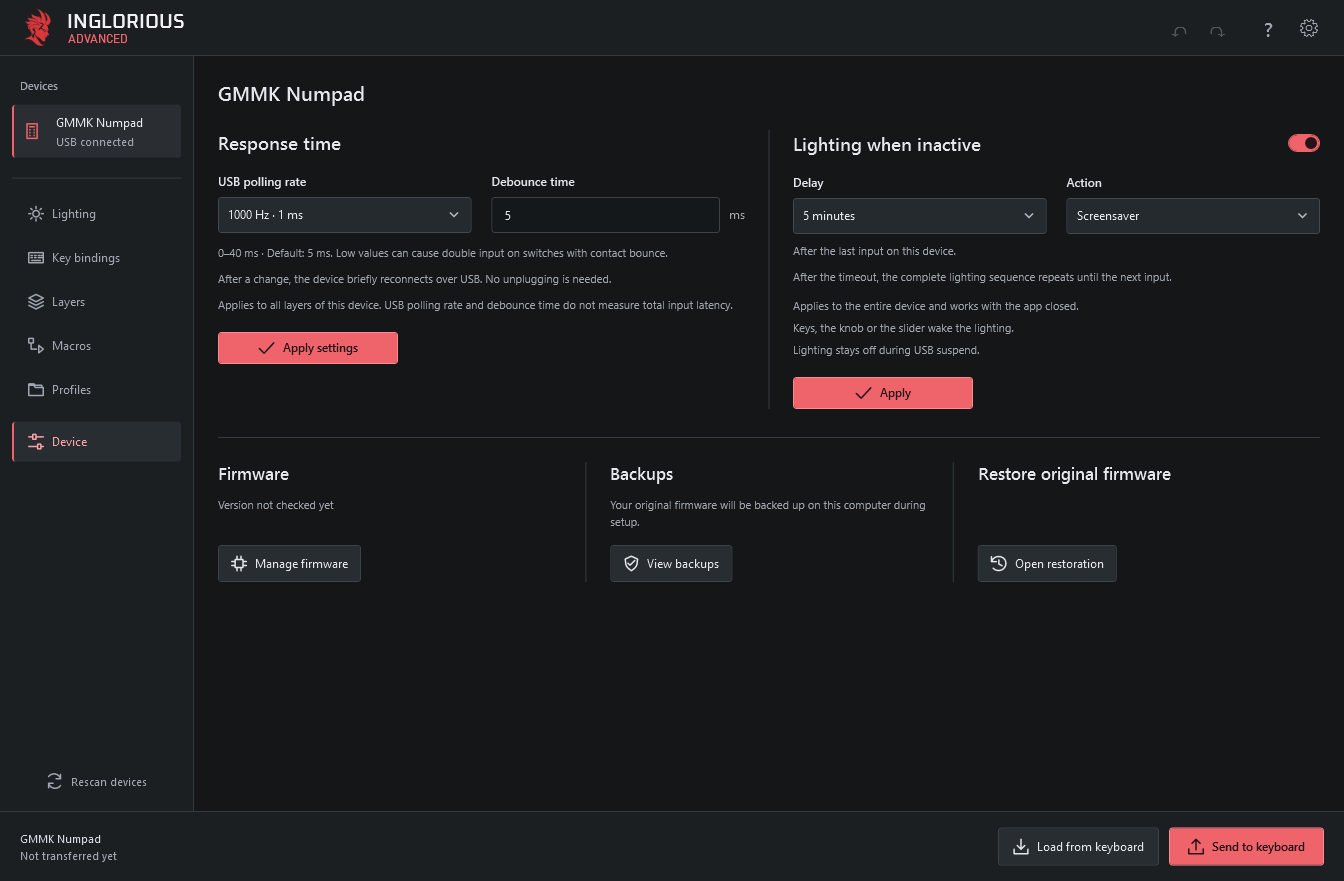
Task: Click the 'Version not checked yet' text
Action: click(276, 505)
